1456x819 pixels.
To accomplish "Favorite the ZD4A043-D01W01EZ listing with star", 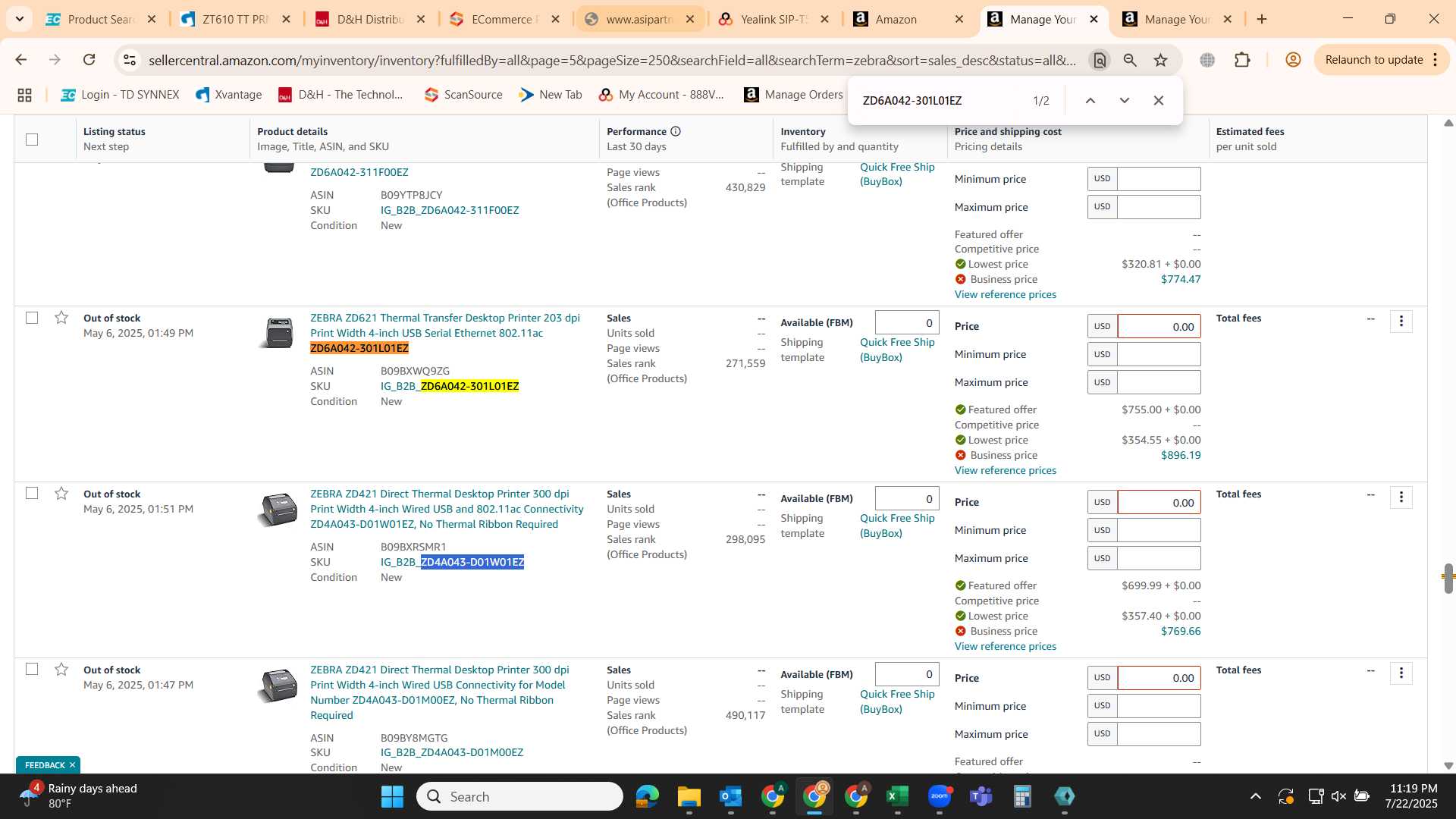I will [61, 494].
